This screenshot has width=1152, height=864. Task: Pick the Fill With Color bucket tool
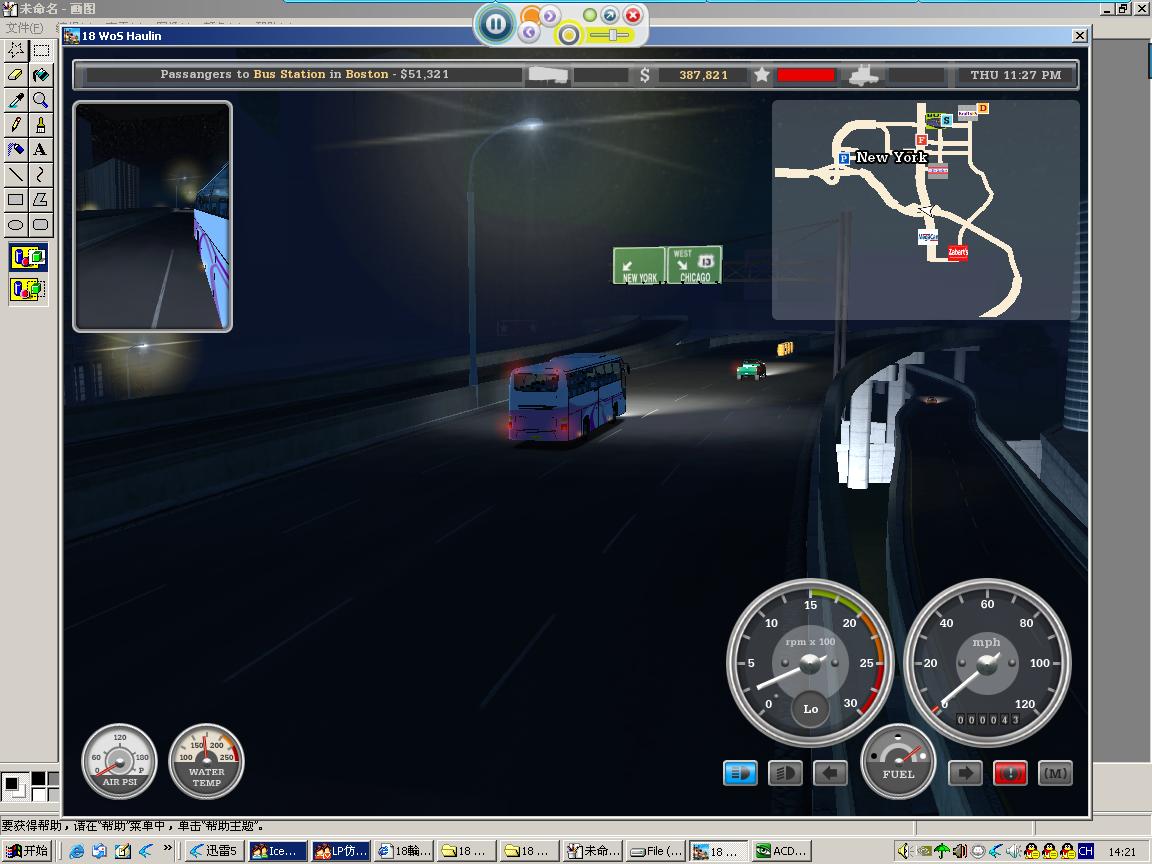click(41, 74)
